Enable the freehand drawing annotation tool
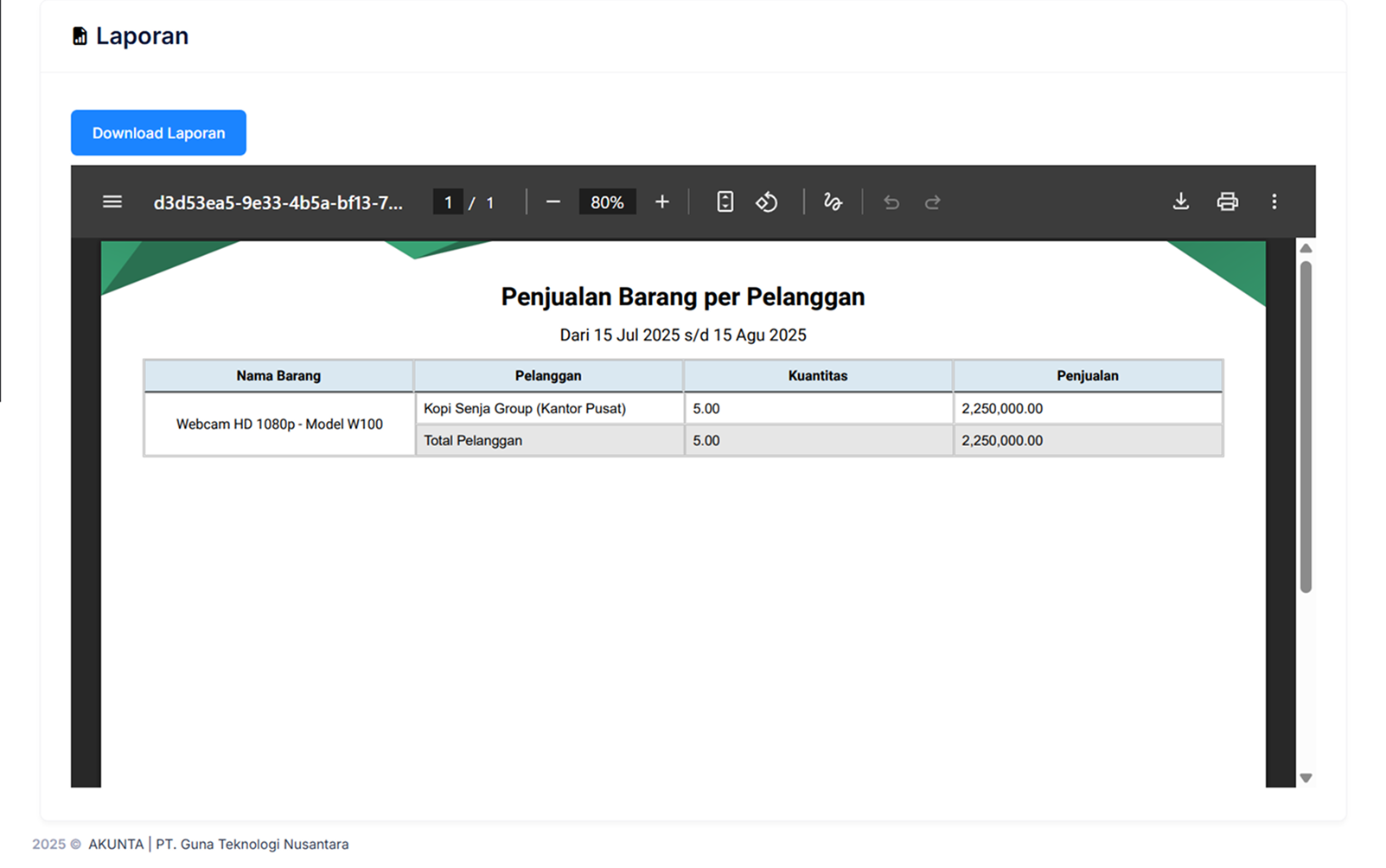Screen dimensions: 1386x868 (x=832, y=201)
